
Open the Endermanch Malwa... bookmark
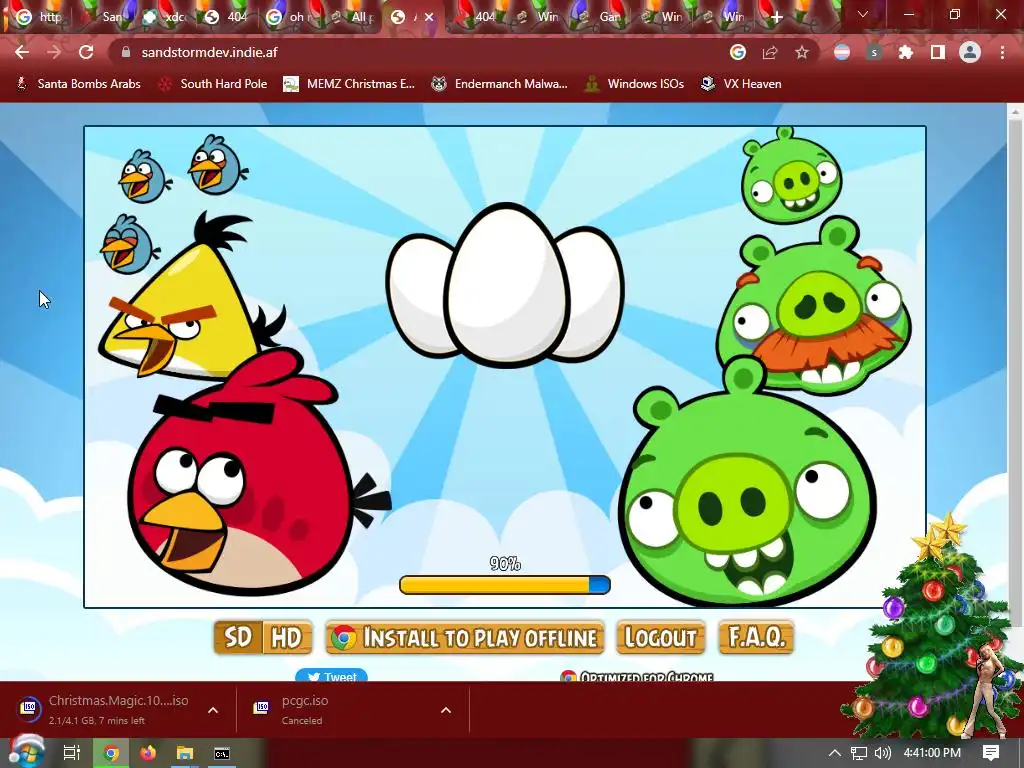500,84
